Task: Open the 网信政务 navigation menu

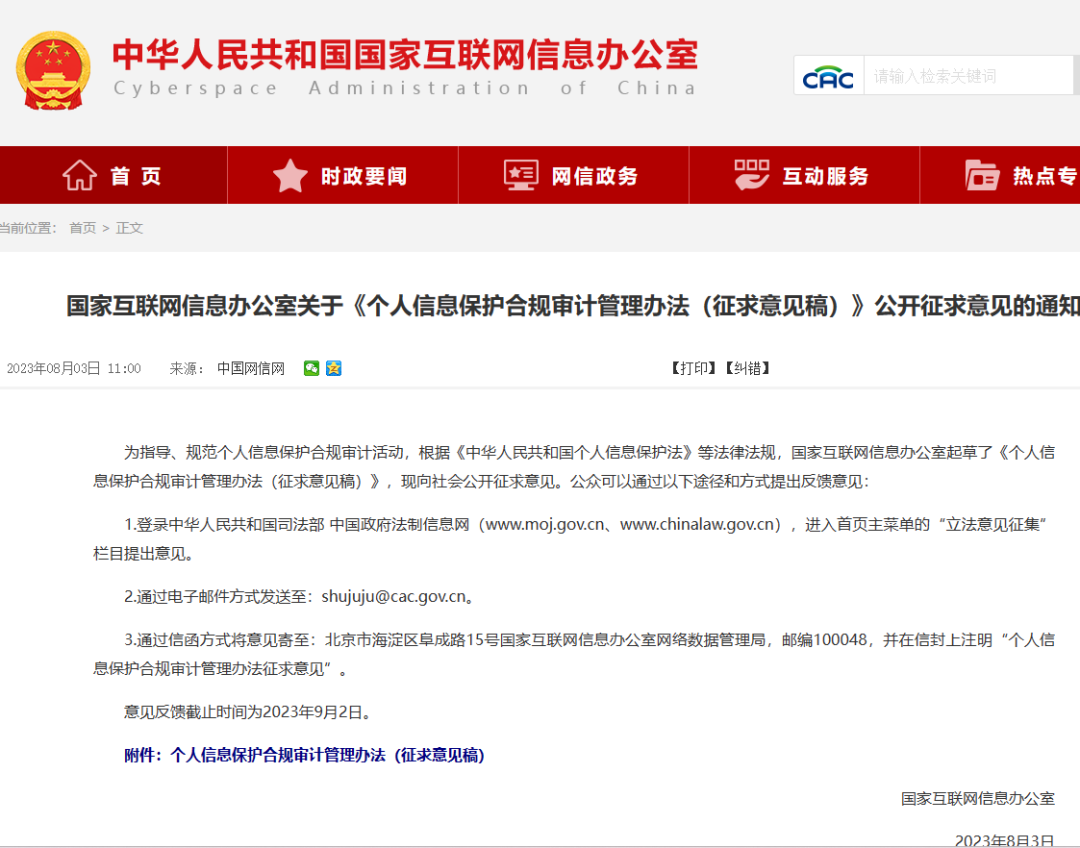Action: click(594, 177)
